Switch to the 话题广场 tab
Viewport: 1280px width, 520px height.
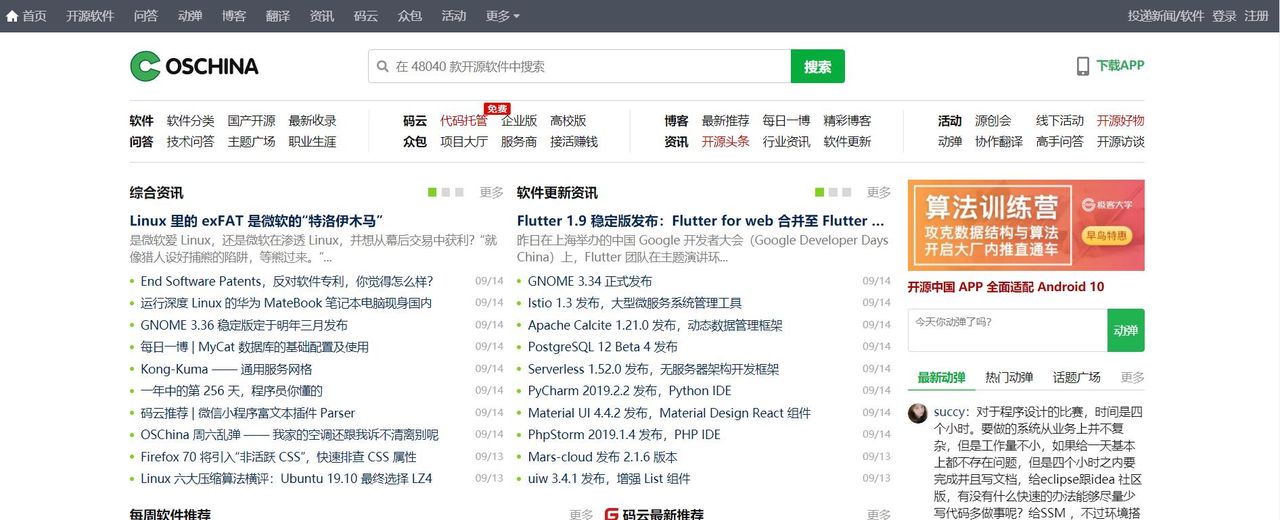pyautogui.click(x=1077, y=377)
